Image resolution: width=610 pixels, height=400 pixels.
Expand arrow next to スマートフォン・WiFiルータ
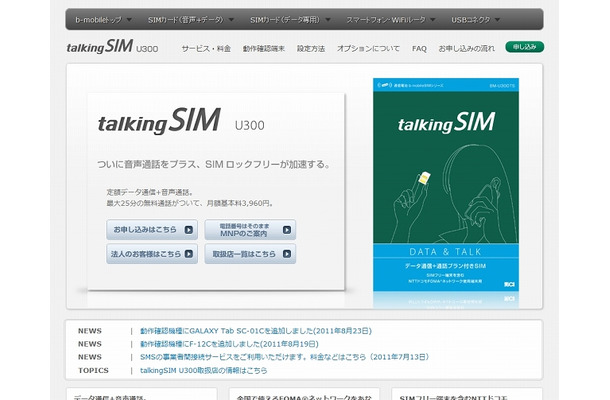coord(432,19)
